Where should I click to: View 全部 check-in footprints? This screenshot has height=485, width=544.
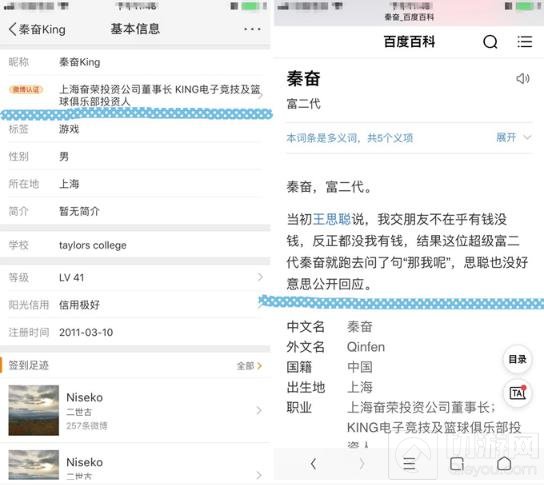tap(249, 366)
